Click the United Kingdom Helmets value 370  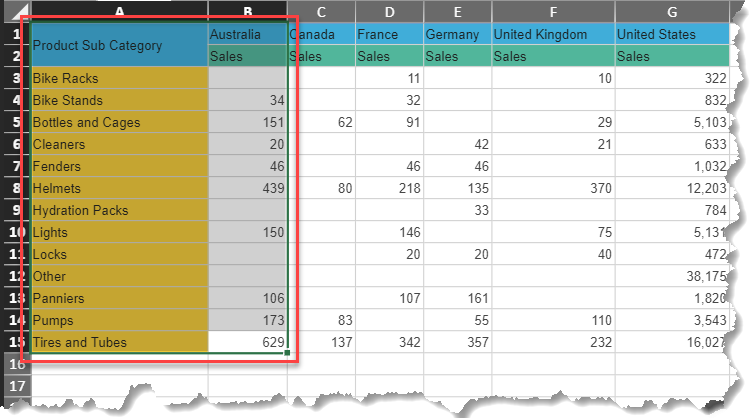click(551, 188)
